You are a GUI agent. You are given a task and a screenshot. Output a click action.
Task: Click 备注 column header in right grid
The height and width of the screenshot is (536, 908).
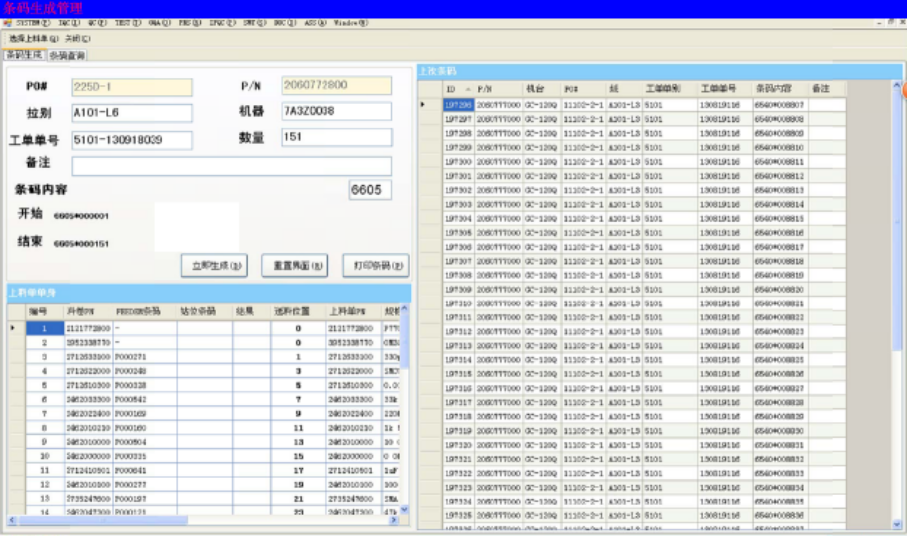826,89
